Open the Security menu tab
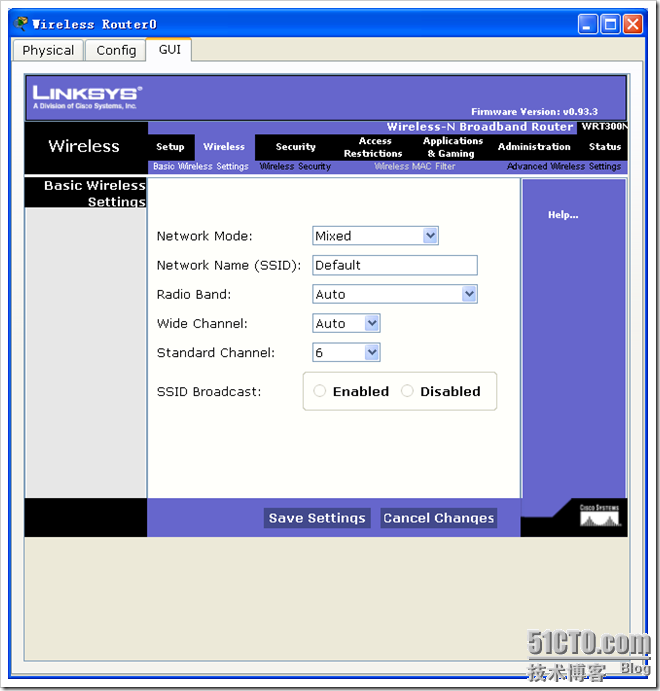The image size is (660, 691). coord(296,147)
